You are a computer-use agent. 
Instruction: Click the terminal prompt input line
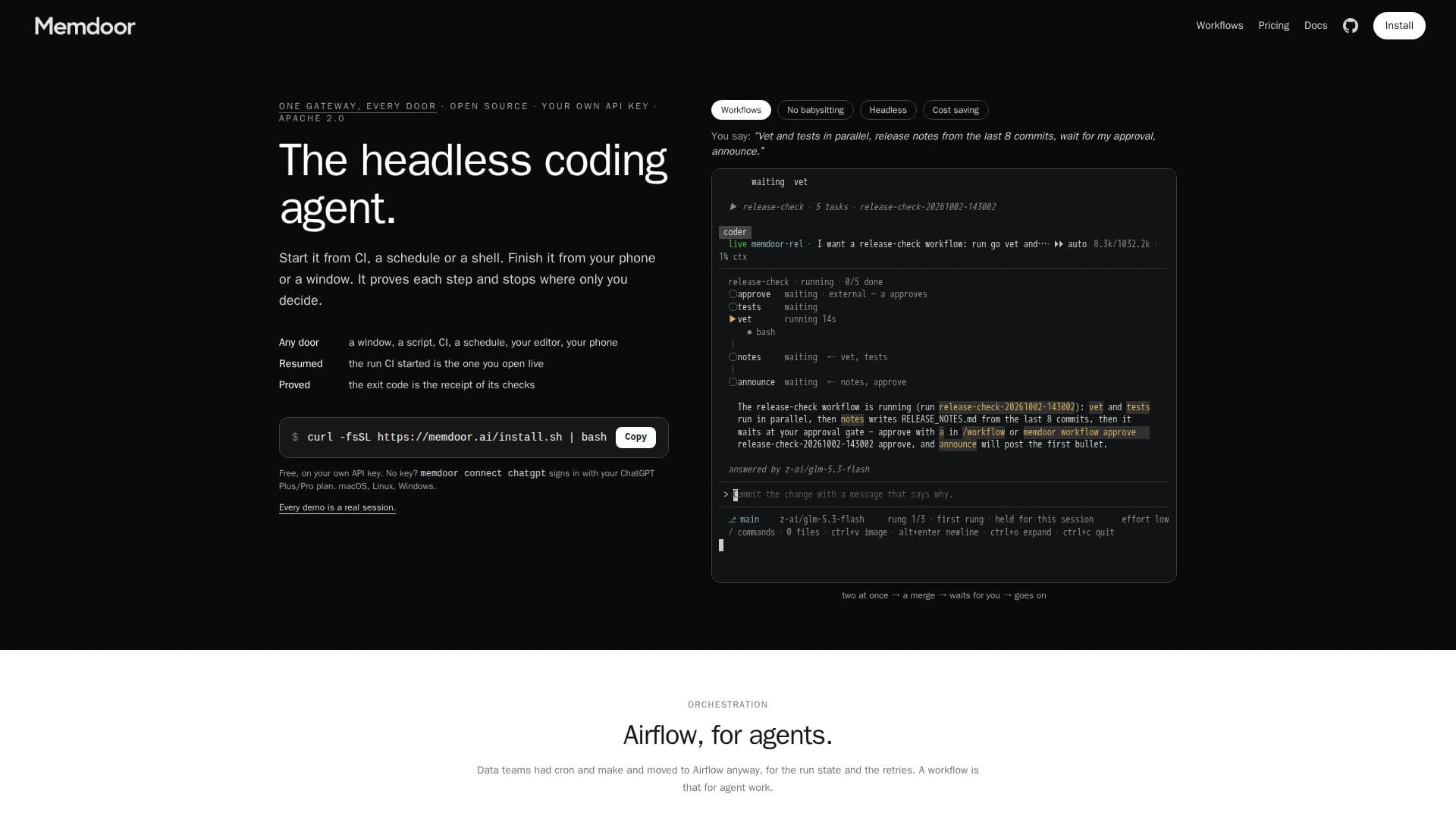[944, 494]
